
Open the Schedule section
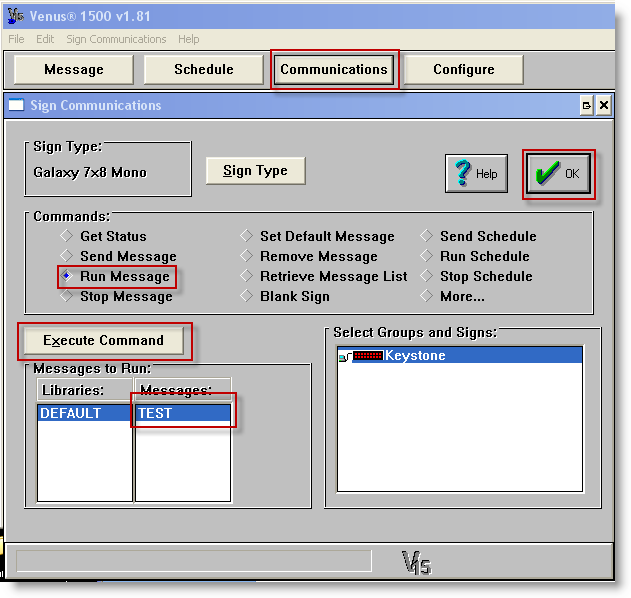click(203, 70)
